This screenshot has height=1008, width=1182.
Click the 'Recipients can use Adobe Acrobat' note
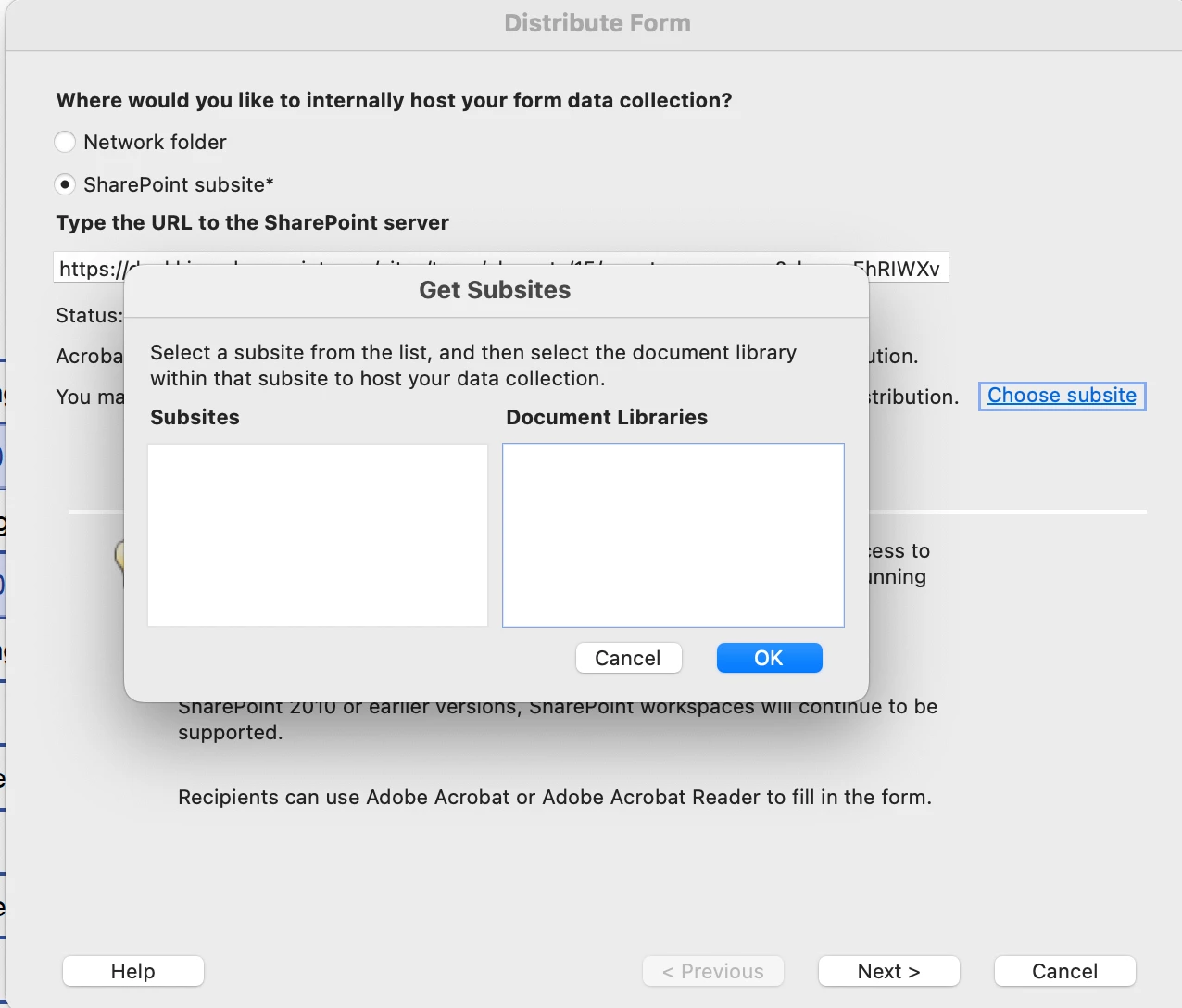[555, 797]
